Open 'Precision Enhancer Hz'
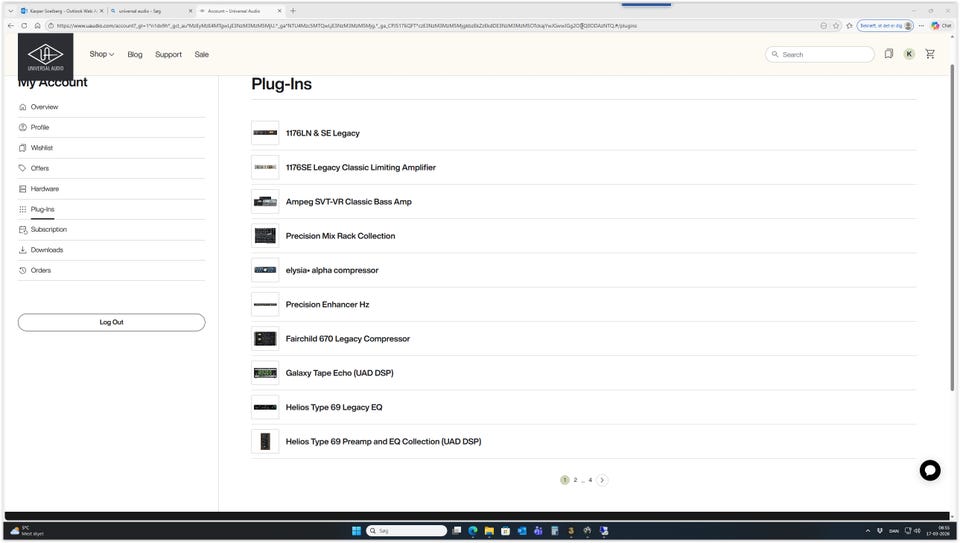The image size is (960, 543). click(328, 304)
